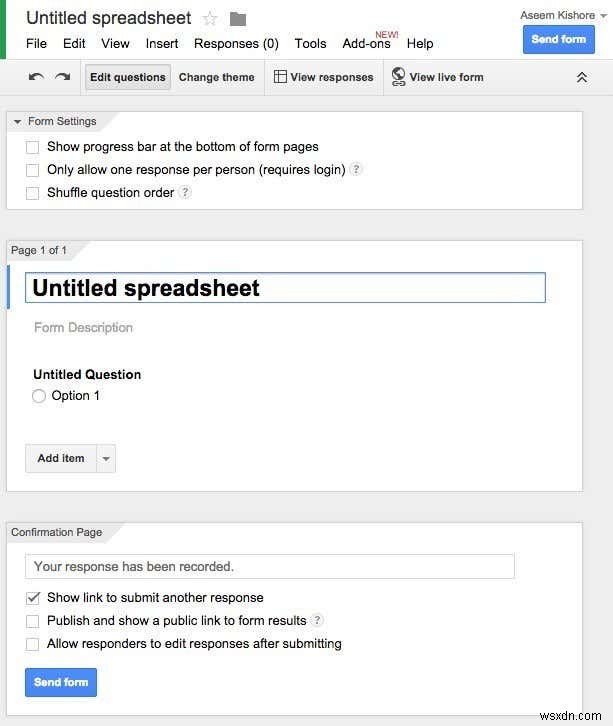Click help icon next to Shuffle question order
This screenshot has height=726, width=613.
tap(185, 193)
